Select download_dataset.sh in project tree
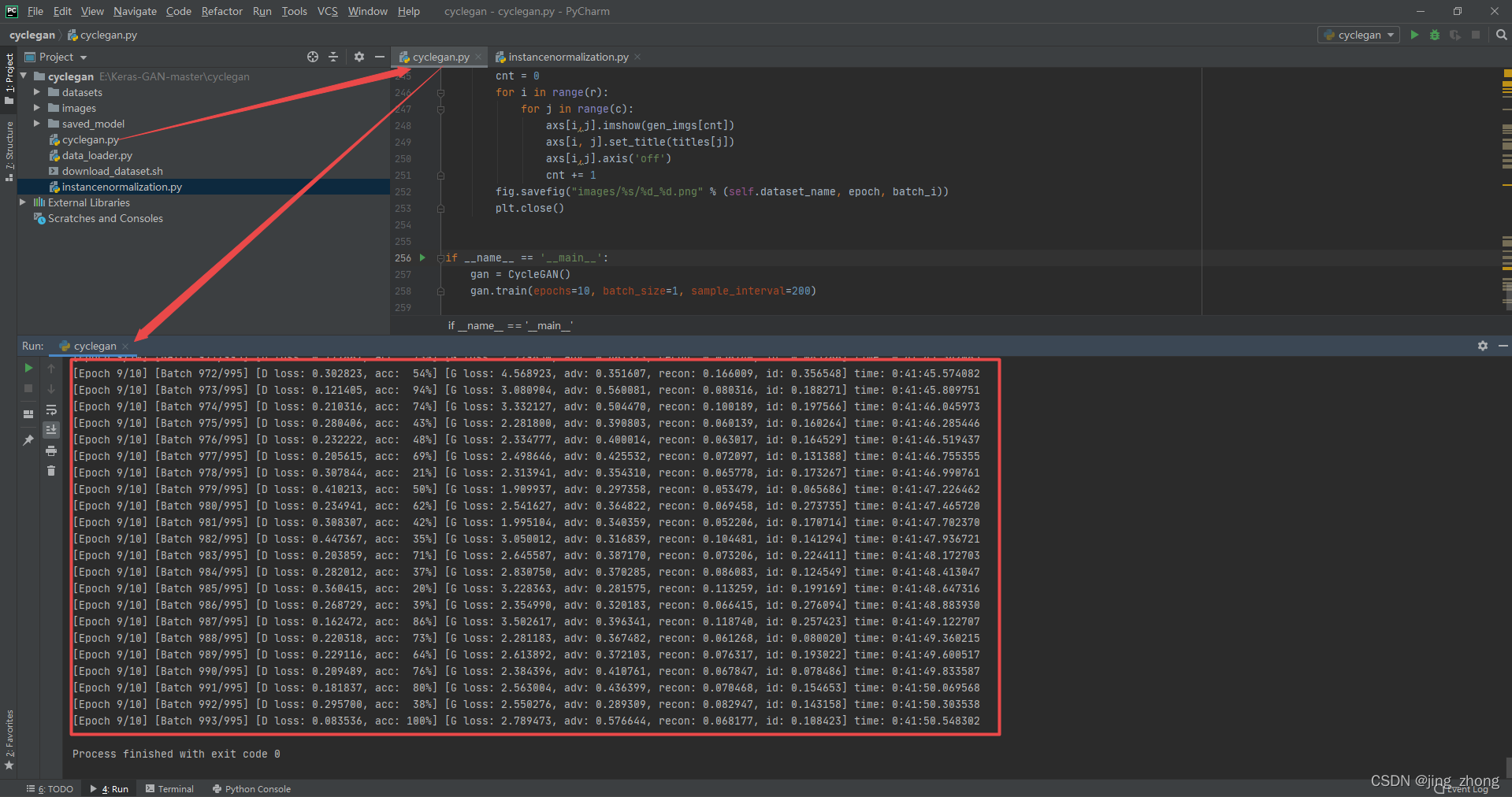This screenshot has height=797, width=1512. point(112,171)
